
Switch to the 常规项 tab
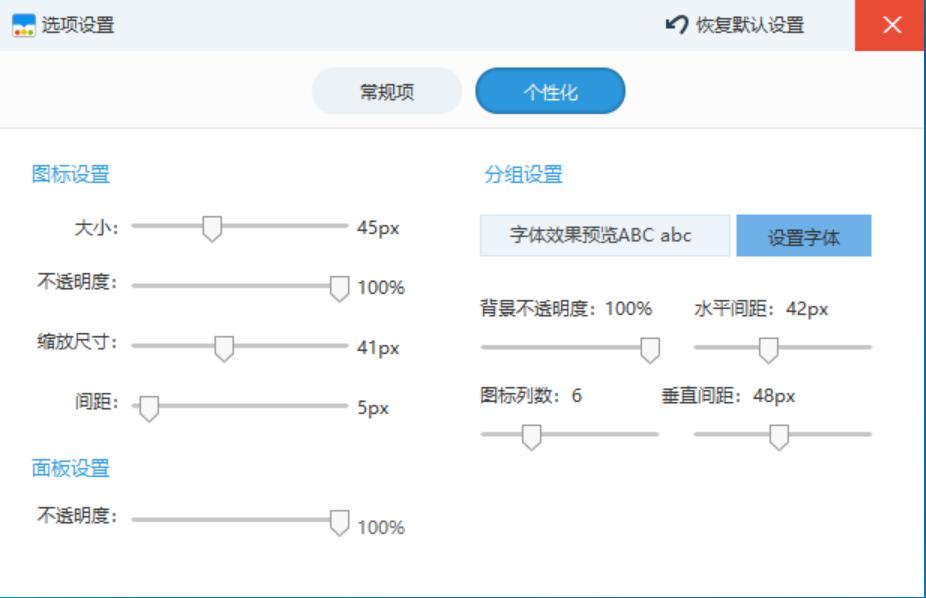pyautogui.click(x=387, y=92)
